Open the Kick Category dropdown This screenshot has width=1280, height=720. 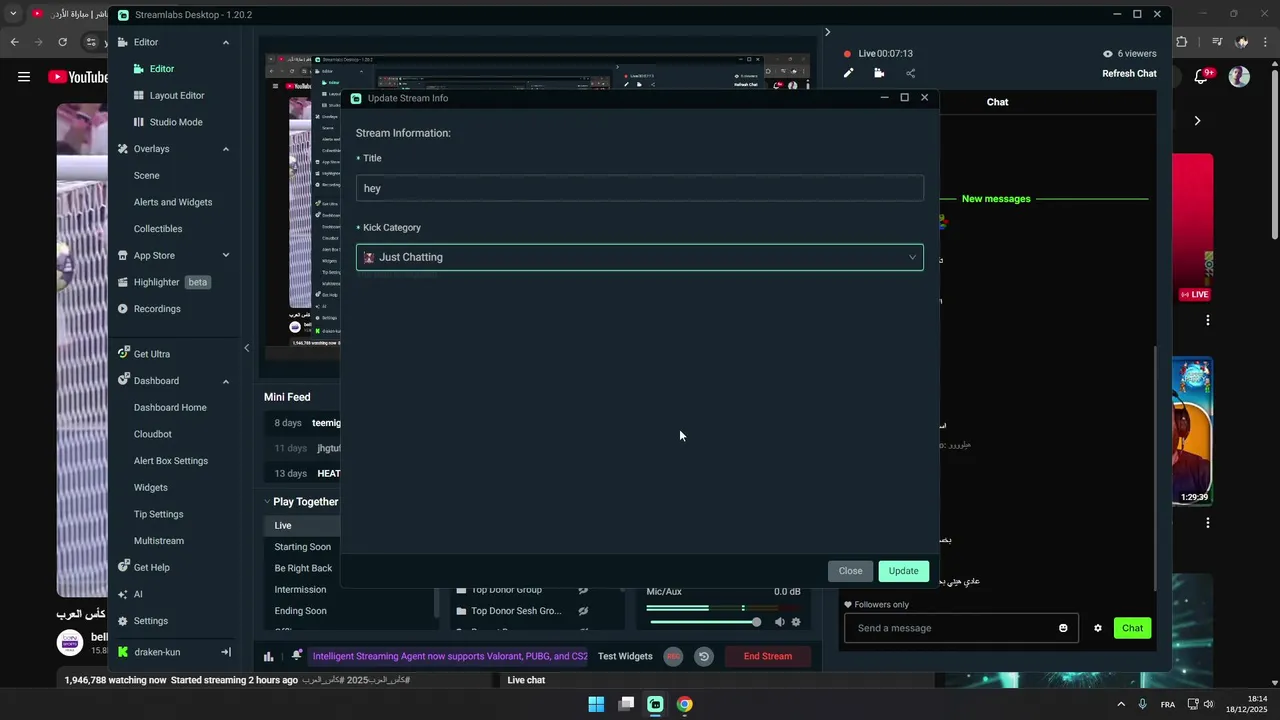pos(639,257)
